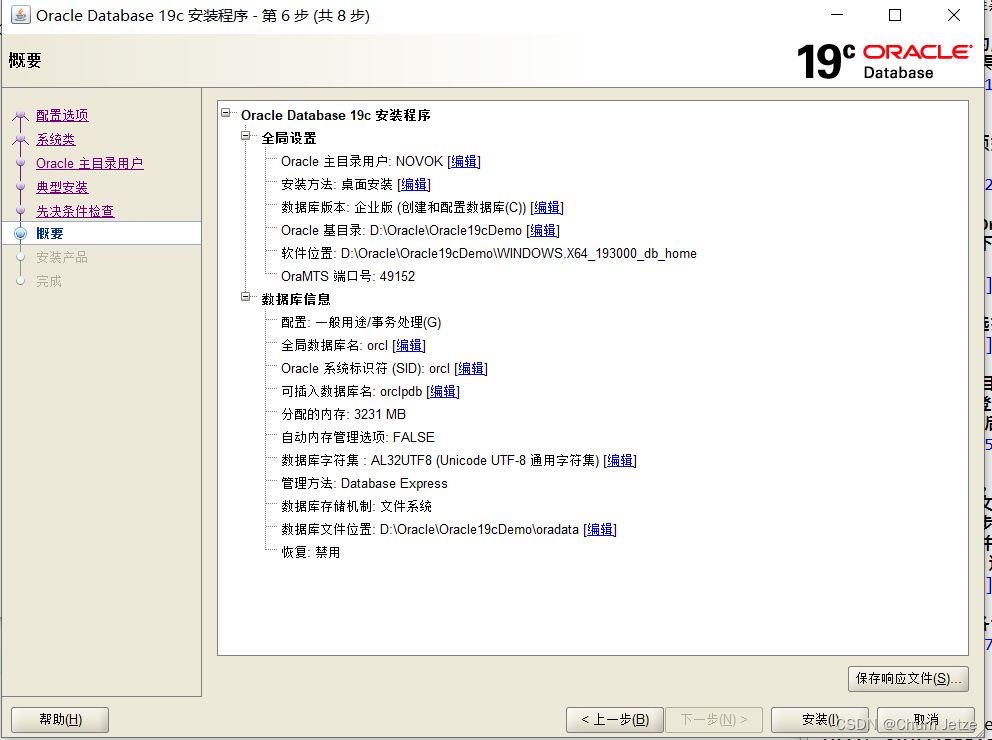Collapse the 数据库信息 section
The width and height of the screenshot is (992, 740).
click(x=245, y=298)
